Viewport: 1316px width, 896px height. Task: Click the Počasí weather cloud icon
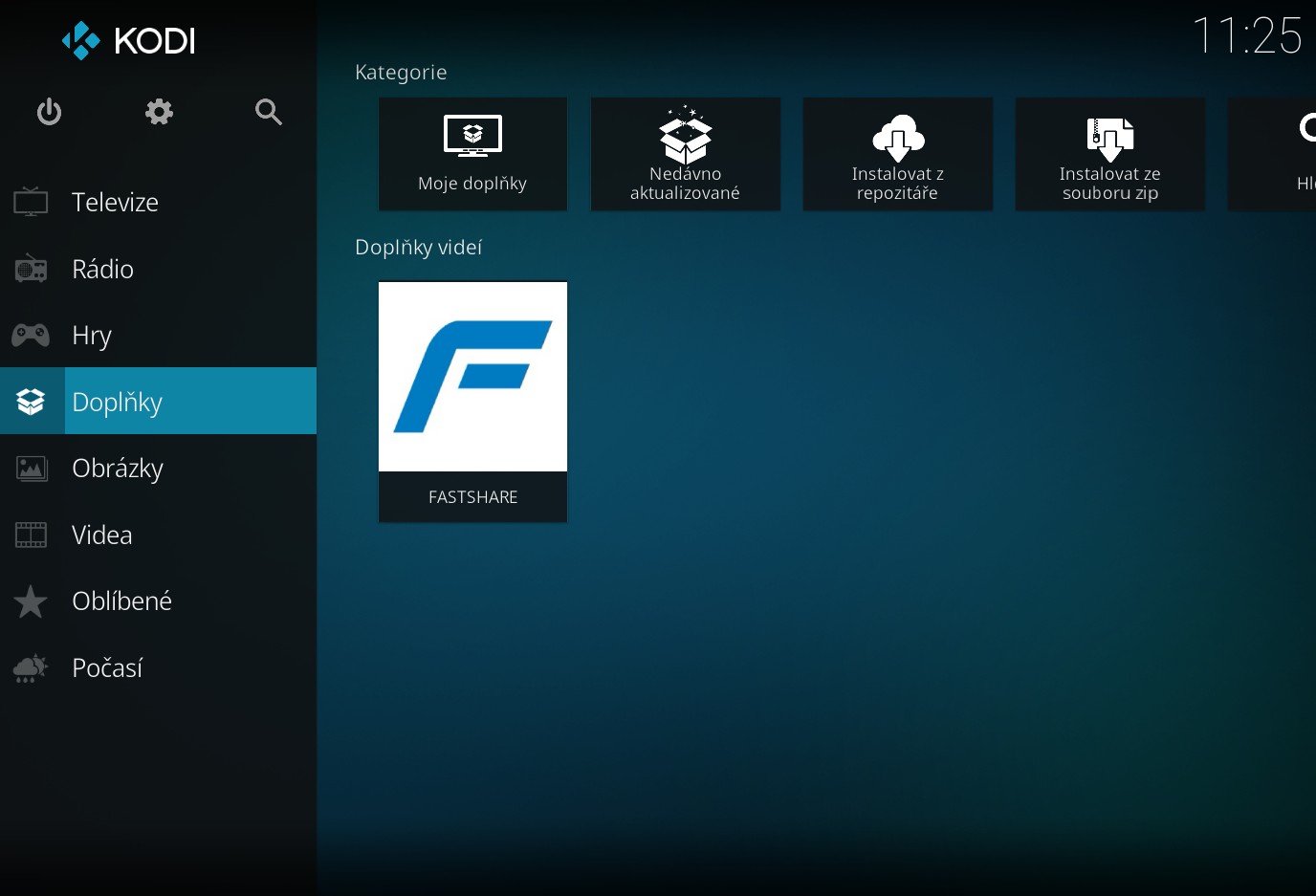click(31, 667)
